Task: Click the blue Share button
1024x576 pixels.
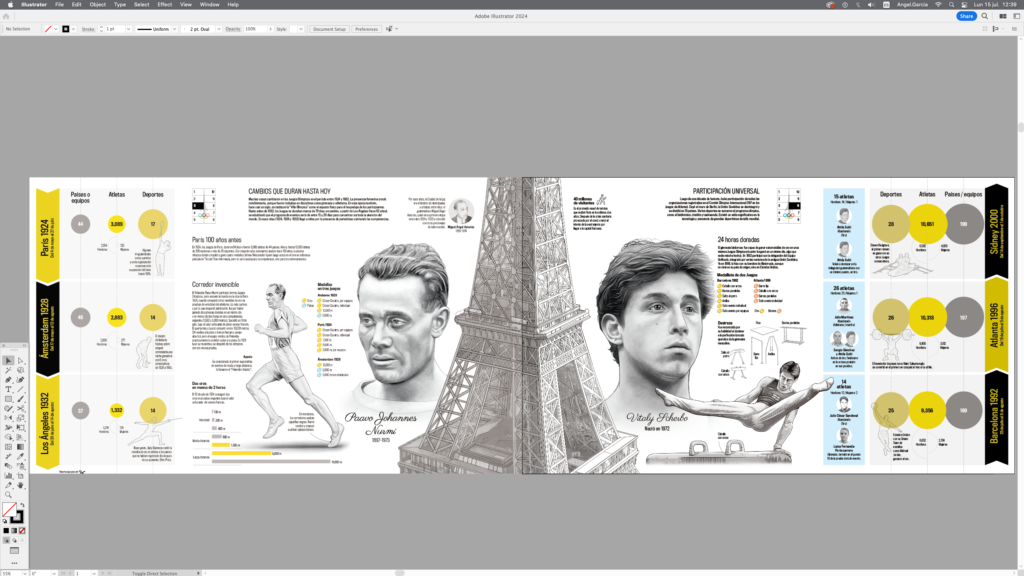Action: click(x=967, y=16)
